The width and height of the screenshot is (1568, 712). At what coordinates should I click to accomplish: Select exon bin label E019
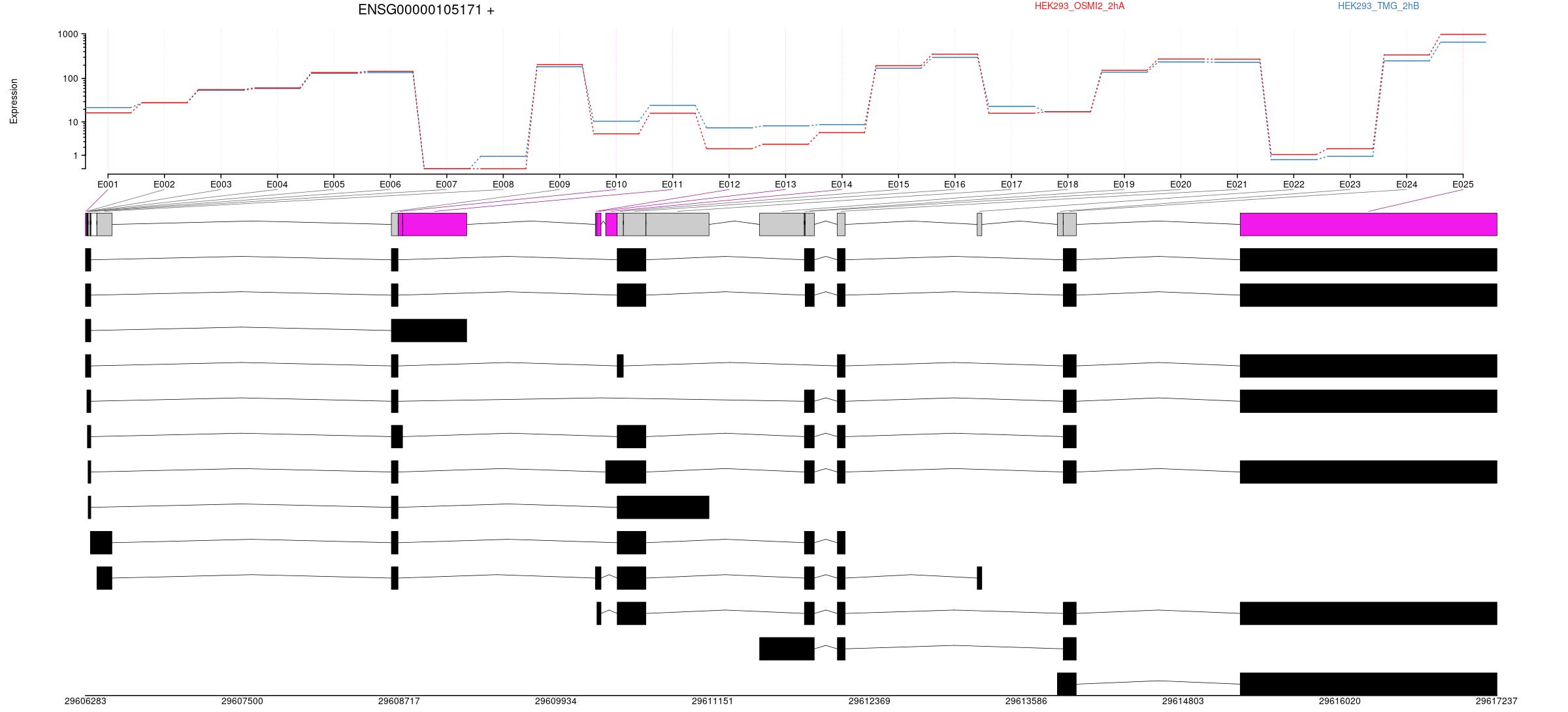click(1124, 184)
